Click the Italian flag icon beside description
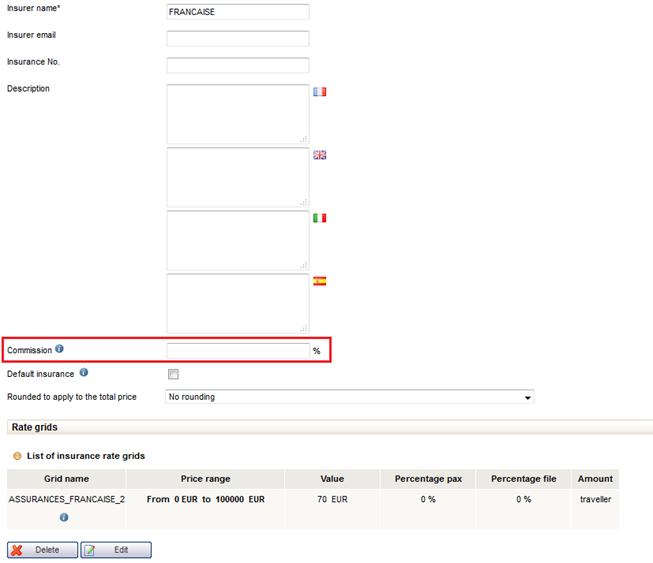Image resolution: width=653 pixels, height=563 pixels. pos(320,218)
